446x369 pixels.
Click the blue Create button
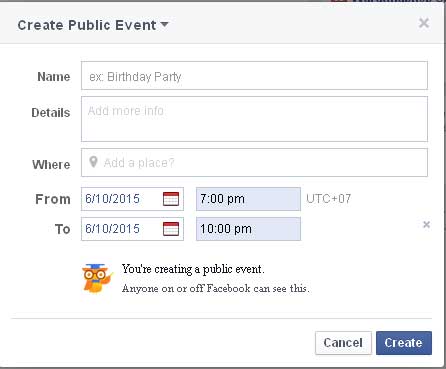point(404,343)
